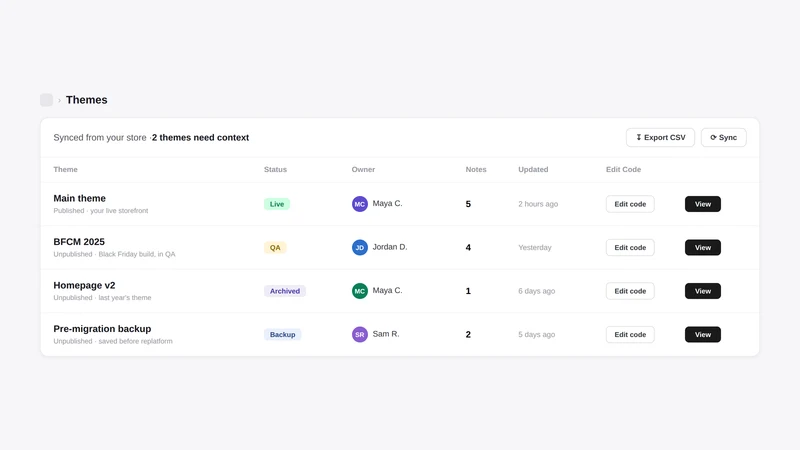Open Edit code for Homepage v2

click(x=630, y=291)
